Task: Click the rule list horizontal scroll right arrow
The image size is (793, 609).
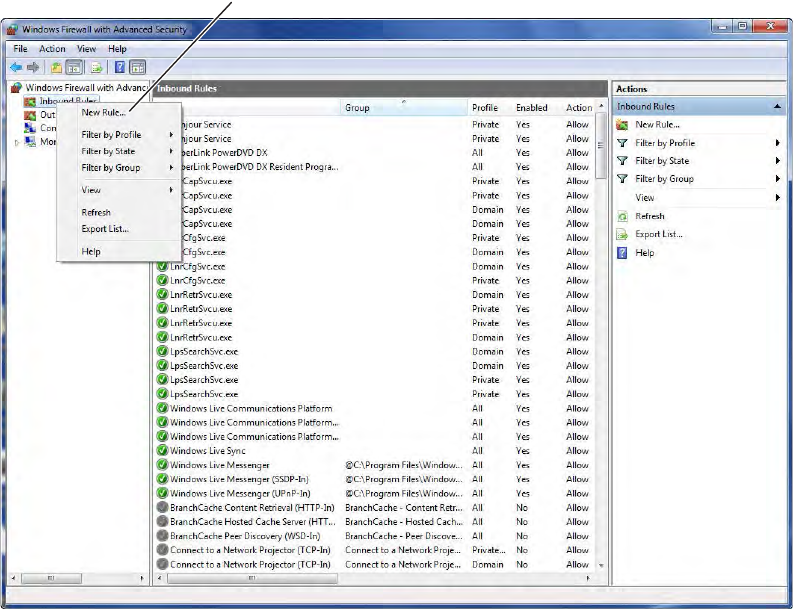Action: pyautogui.click(x=588, y=578)
